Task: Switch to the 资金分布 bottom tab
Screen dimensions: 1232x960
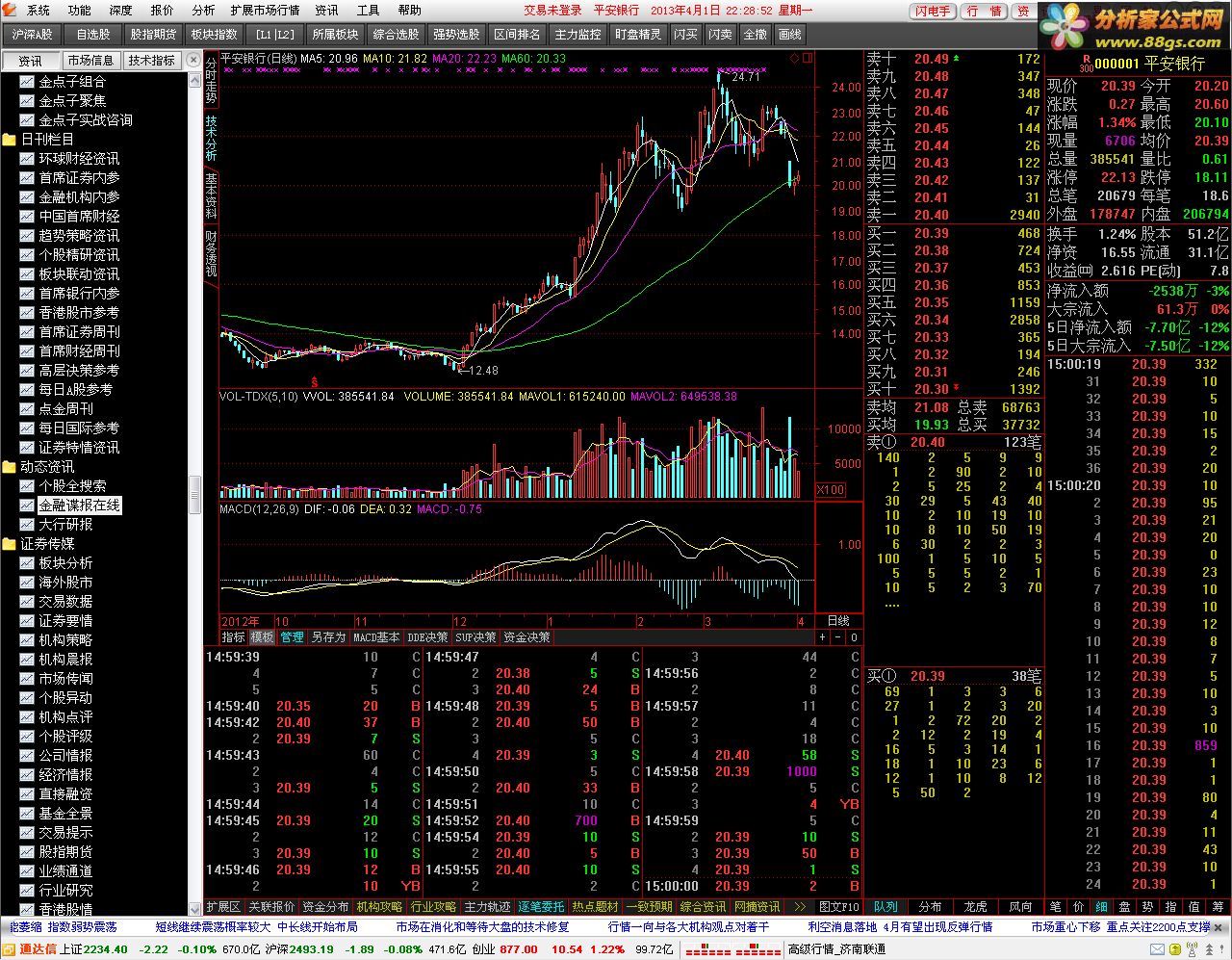Action: pos(325,907)
